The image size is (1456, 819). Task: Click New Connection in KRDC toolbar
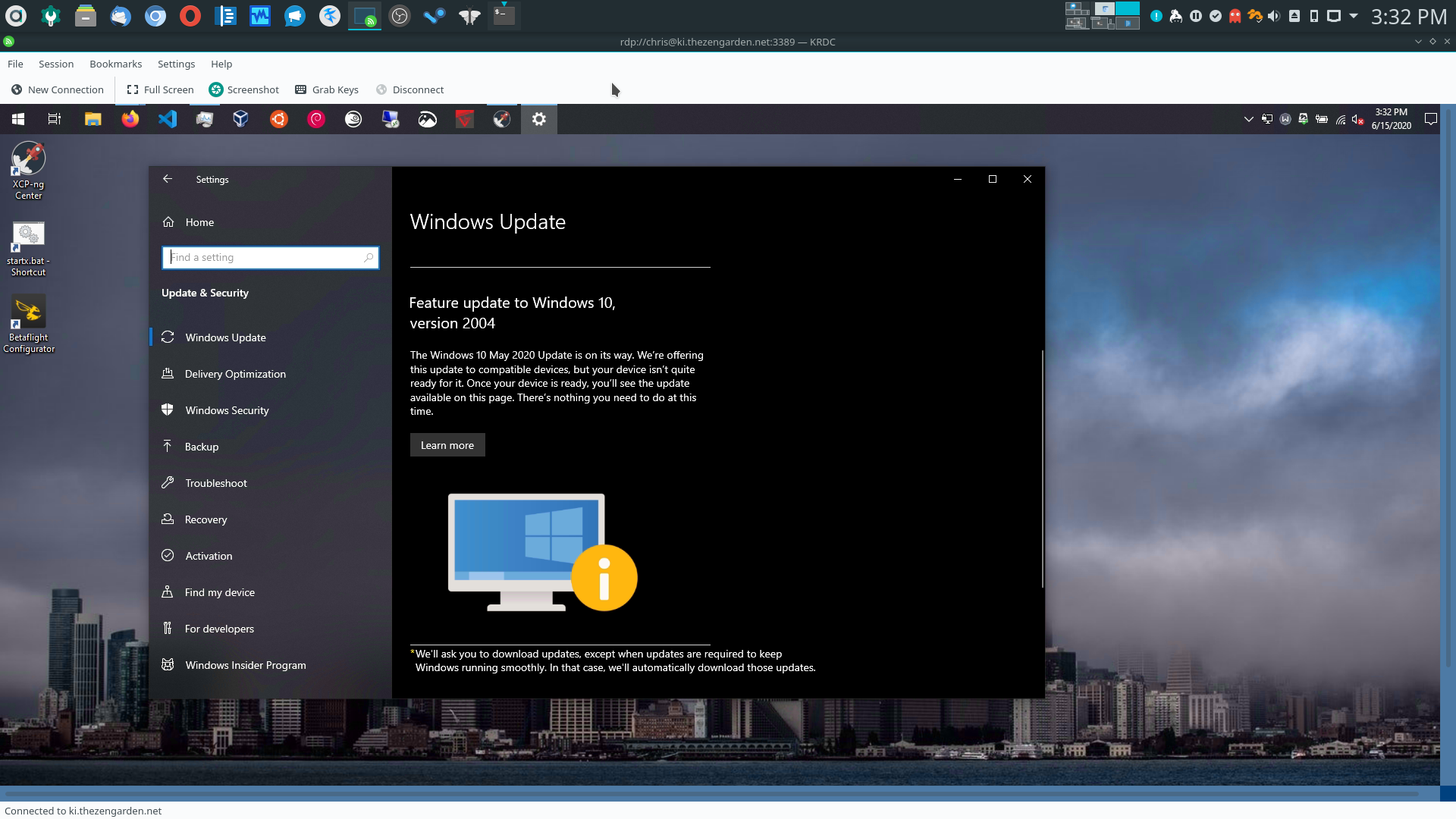tap(58, 89)
